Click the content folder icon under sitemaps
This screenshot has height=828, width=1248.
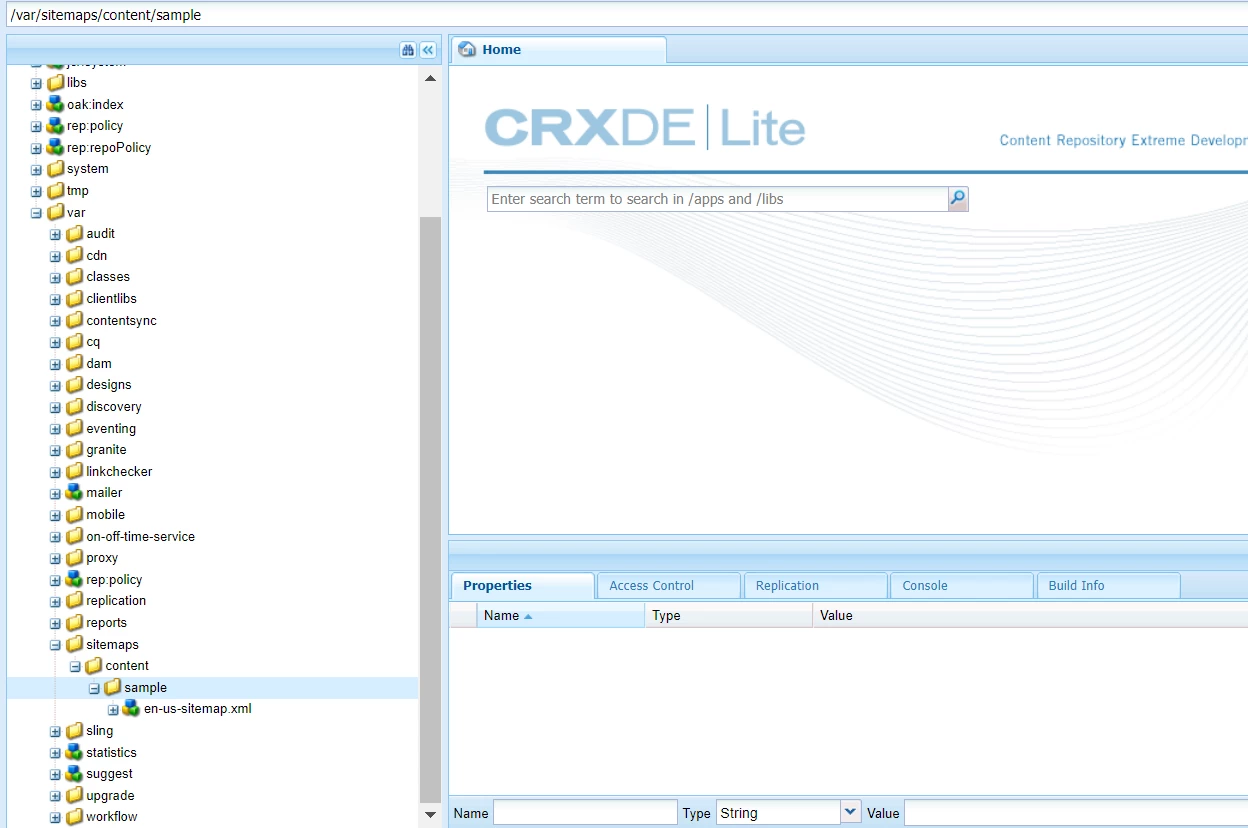(x=93, y=665)
